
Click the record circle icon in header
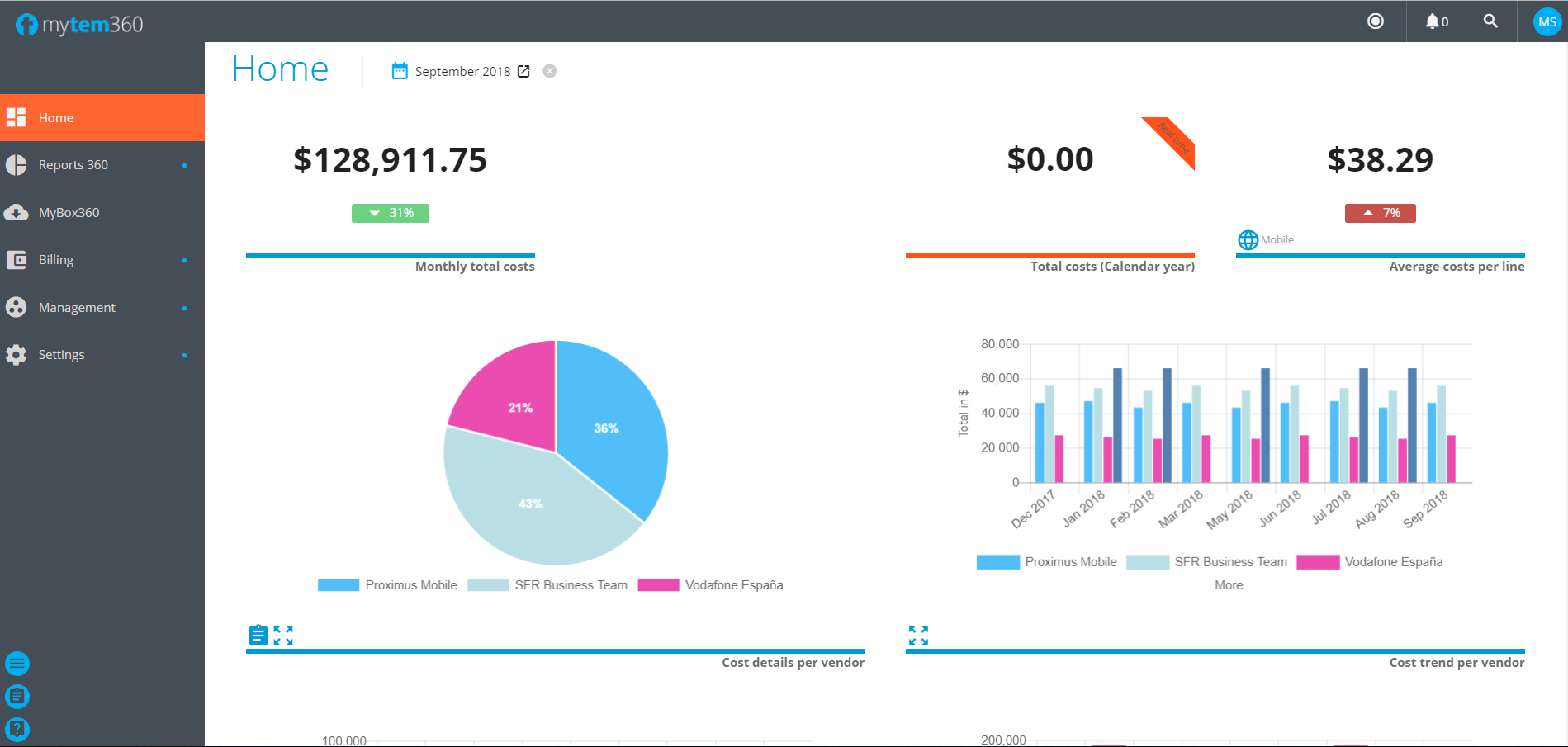coord(1375,21)
